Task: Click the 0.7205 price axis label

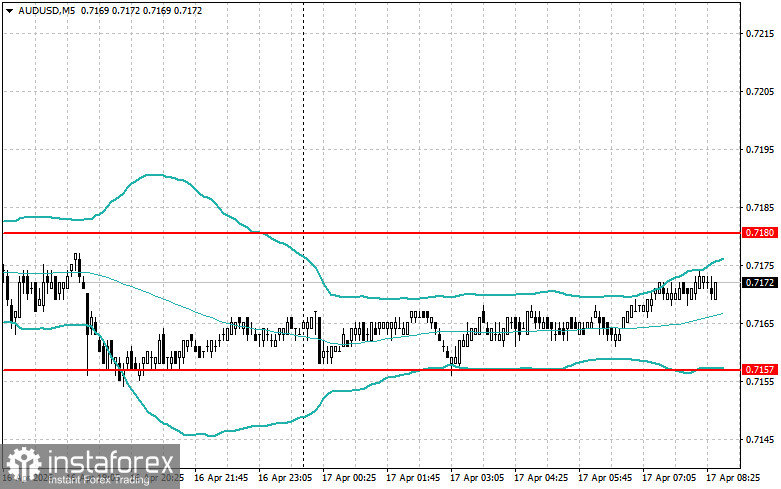Action: (760, 92)
